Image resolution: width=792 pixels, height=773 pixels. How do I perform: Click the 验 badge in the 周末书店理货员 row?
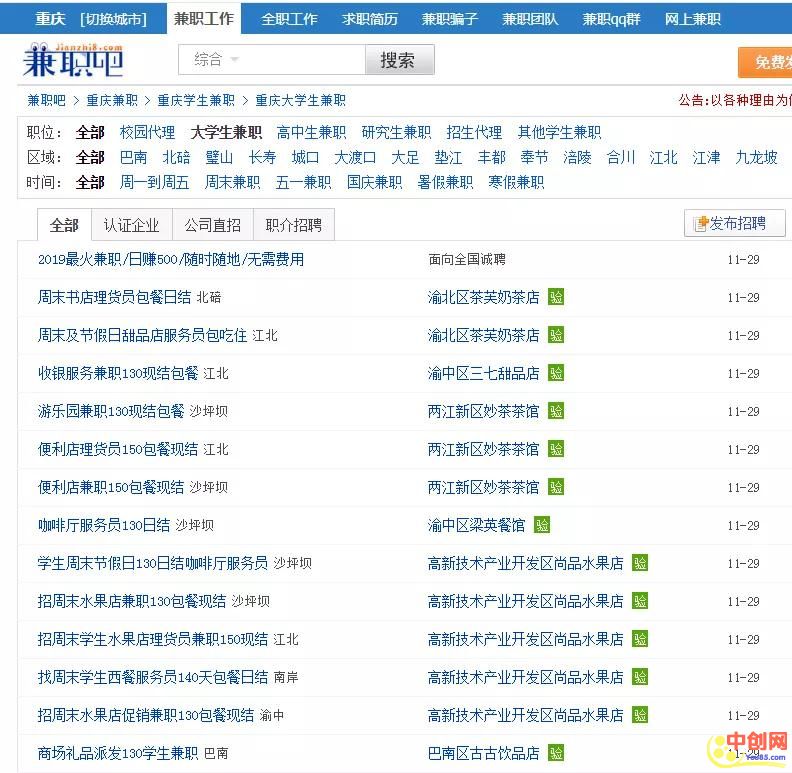pos(556,297)
